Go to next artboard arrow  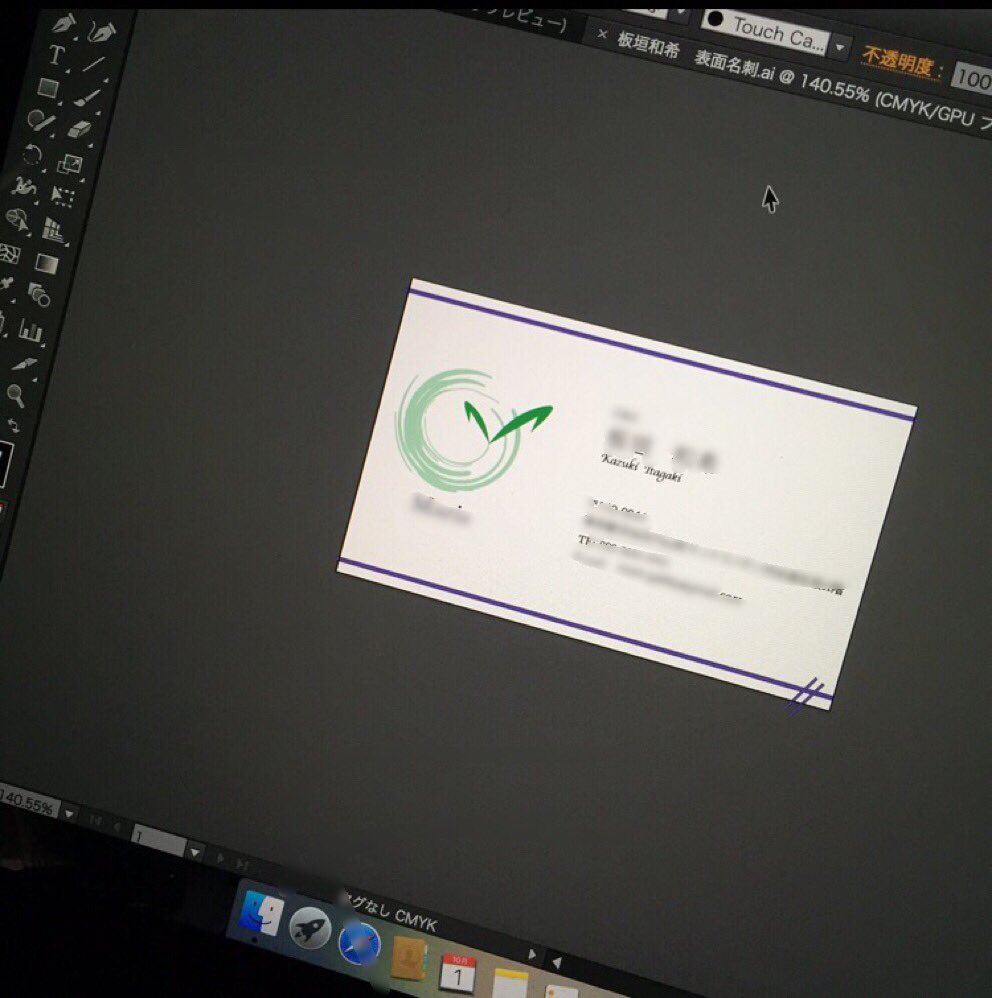[221, 858]
